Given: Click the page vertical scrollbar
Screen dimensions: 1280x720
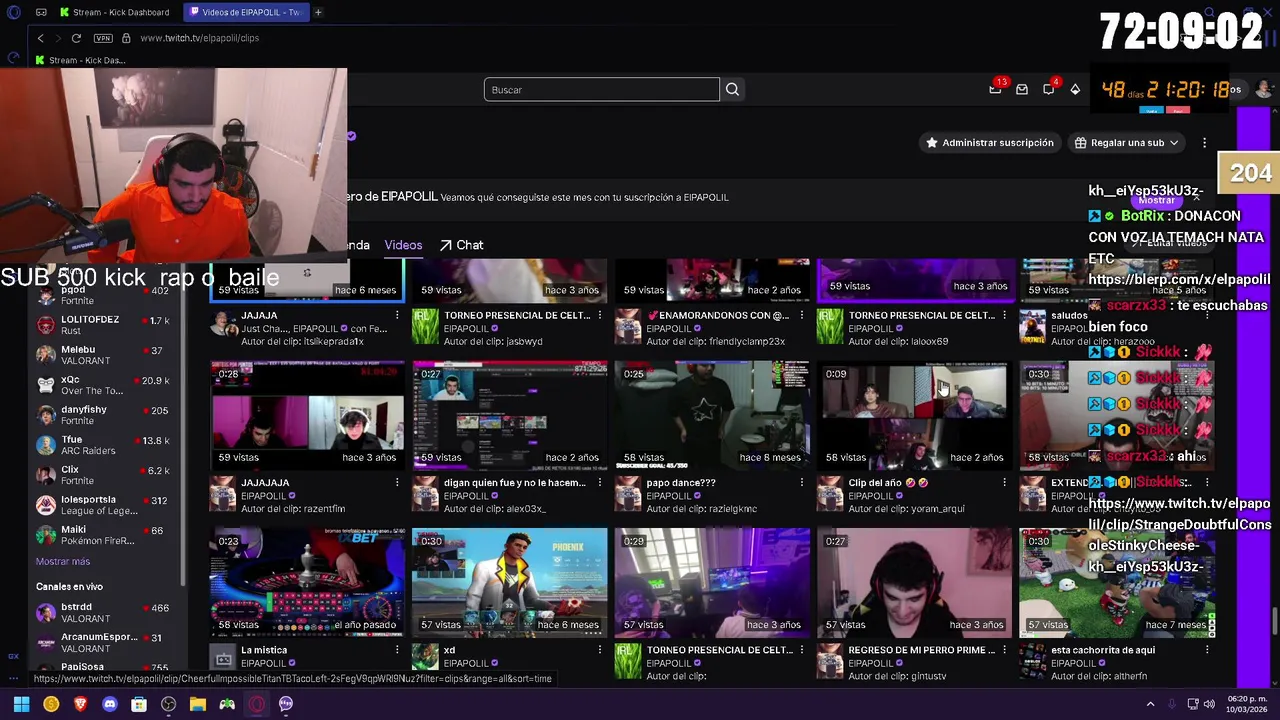Looking at the screenshot, I should pyautogui.click(x=1274, y=620).
